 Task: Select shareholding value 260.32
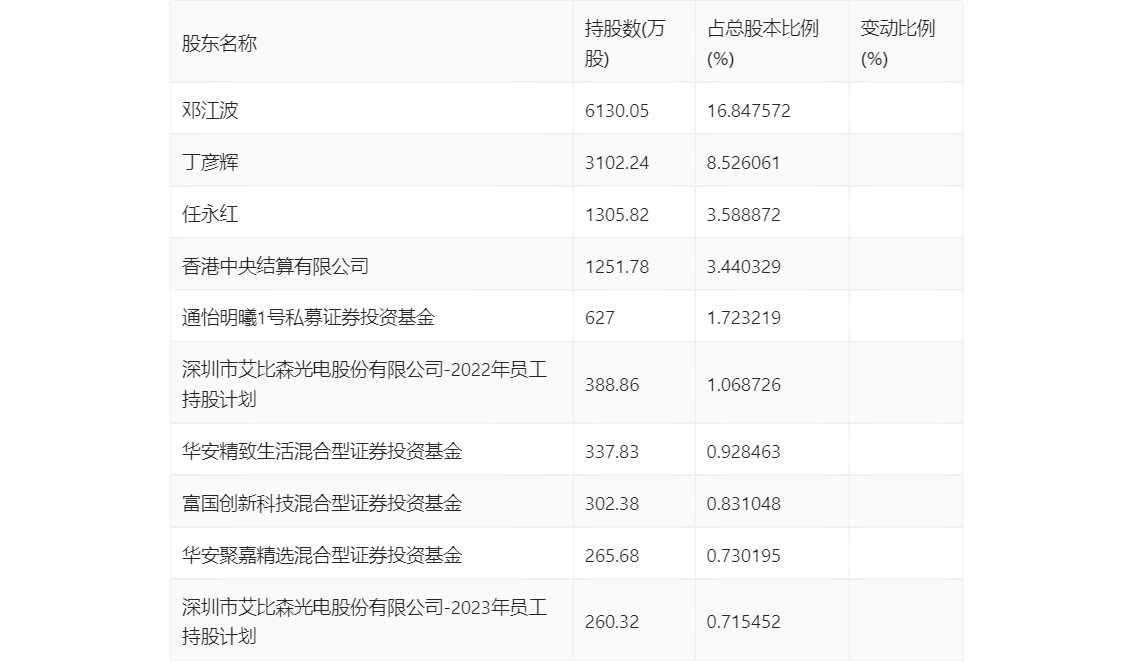point(612,622)
